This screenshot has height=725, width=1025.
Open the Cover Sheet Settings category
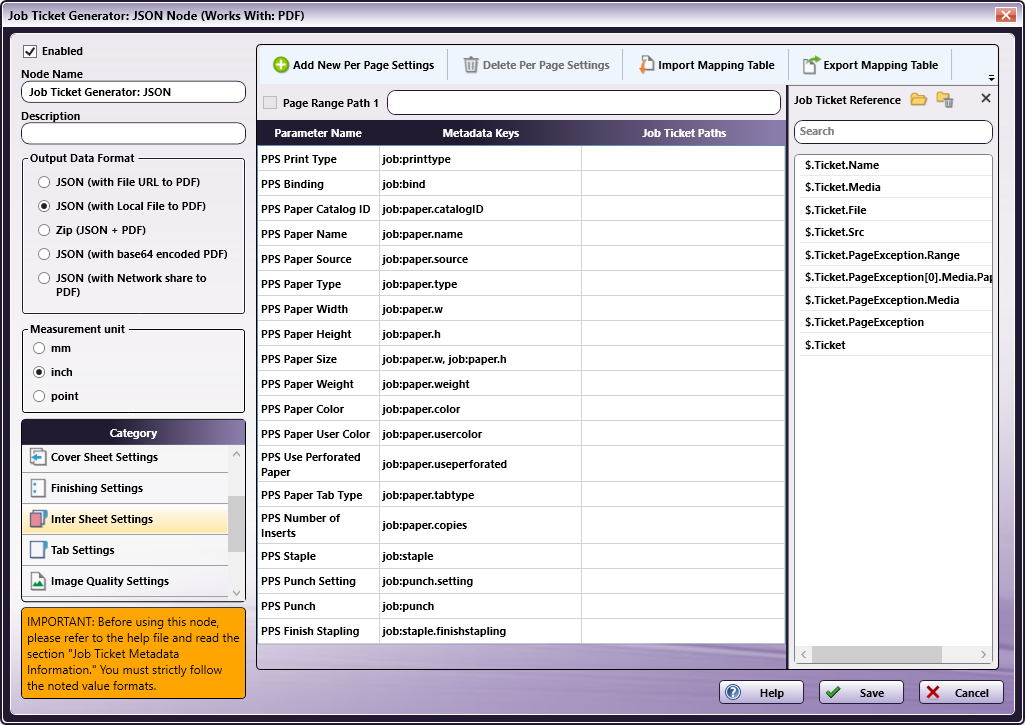[104, 457]
